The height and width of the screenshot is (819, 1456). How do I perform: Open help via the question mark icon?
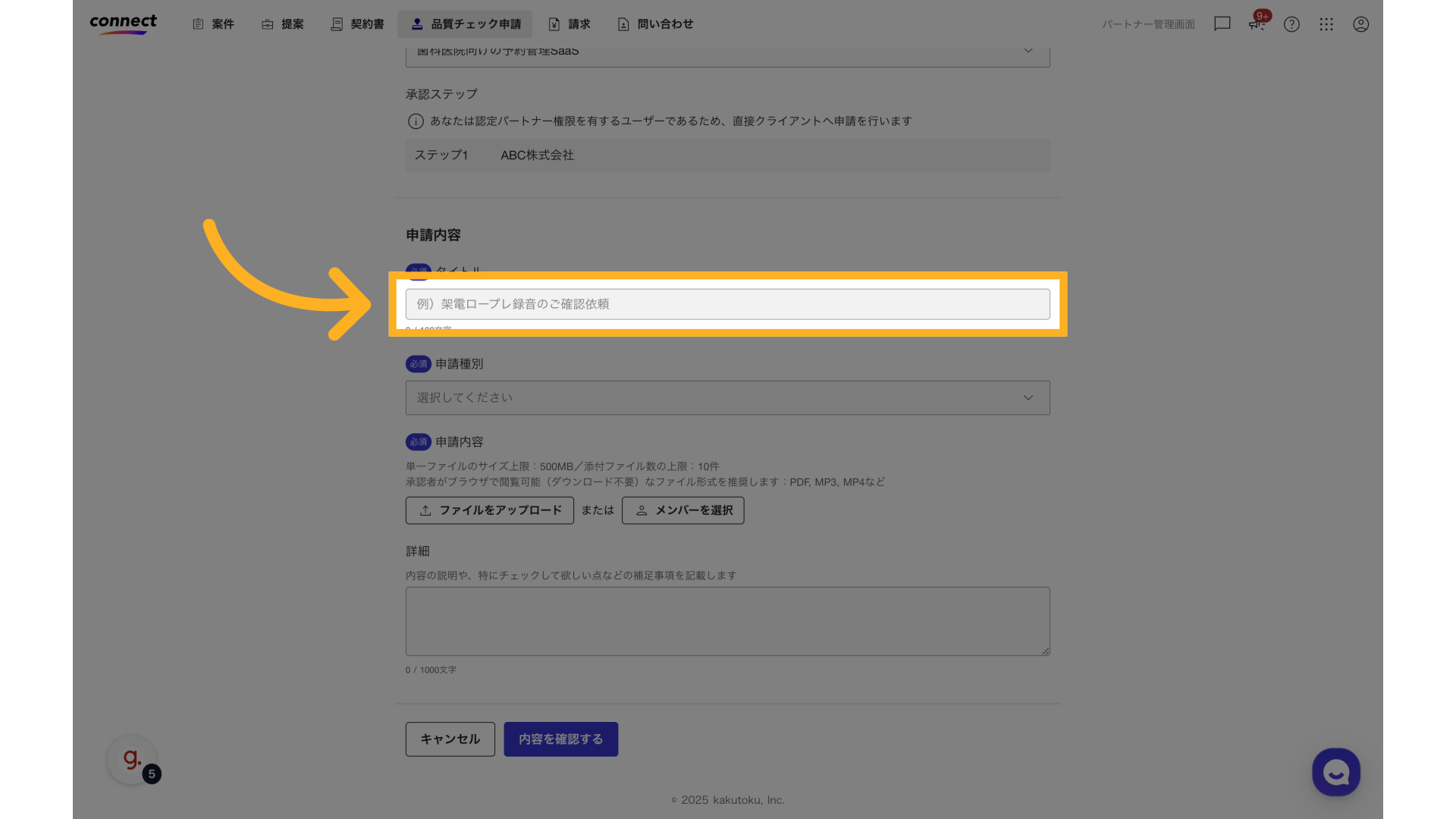pos(1291,24)
